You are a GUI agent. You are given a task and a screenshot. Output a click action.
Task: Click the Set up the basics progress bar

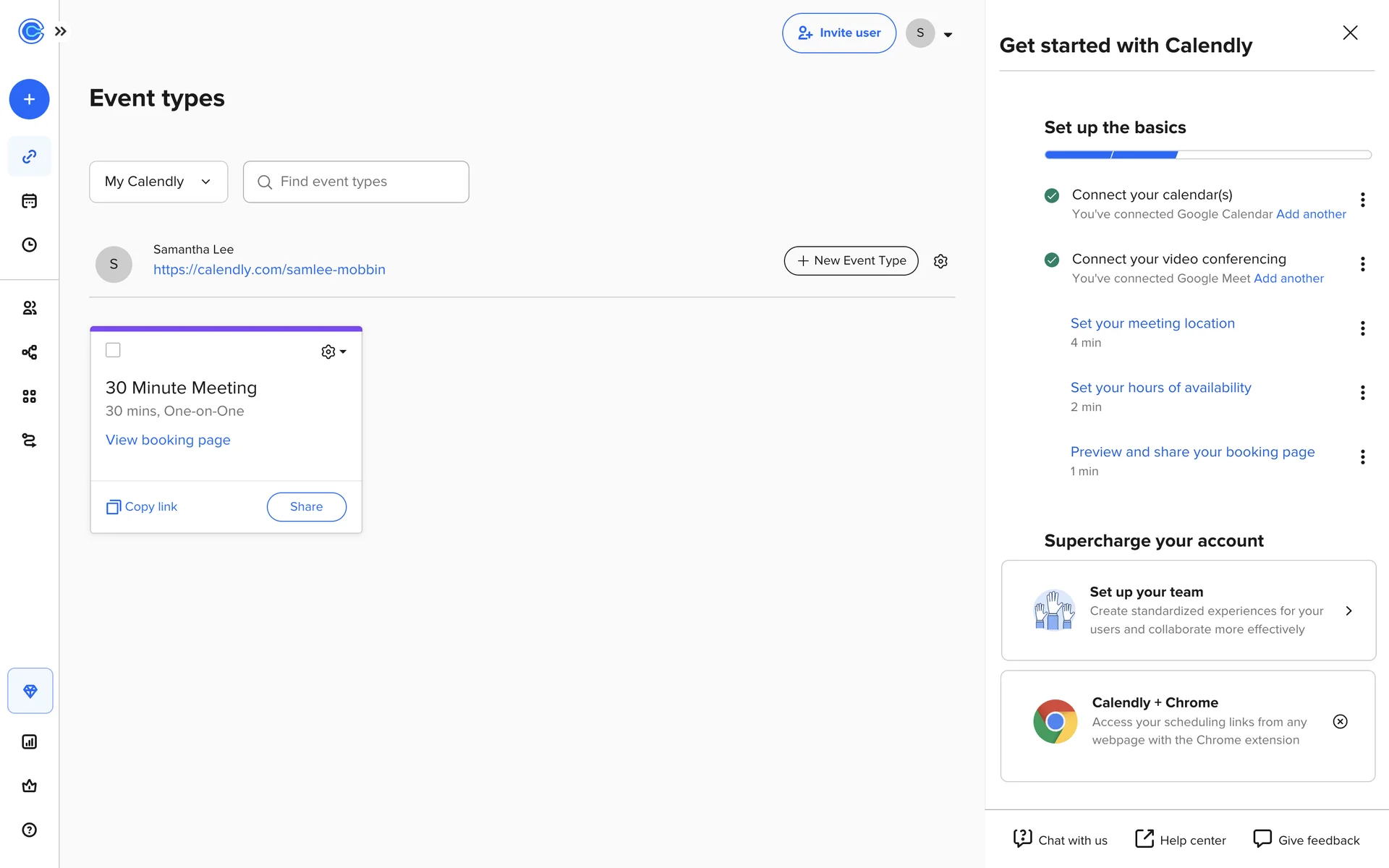(1207, 155)
